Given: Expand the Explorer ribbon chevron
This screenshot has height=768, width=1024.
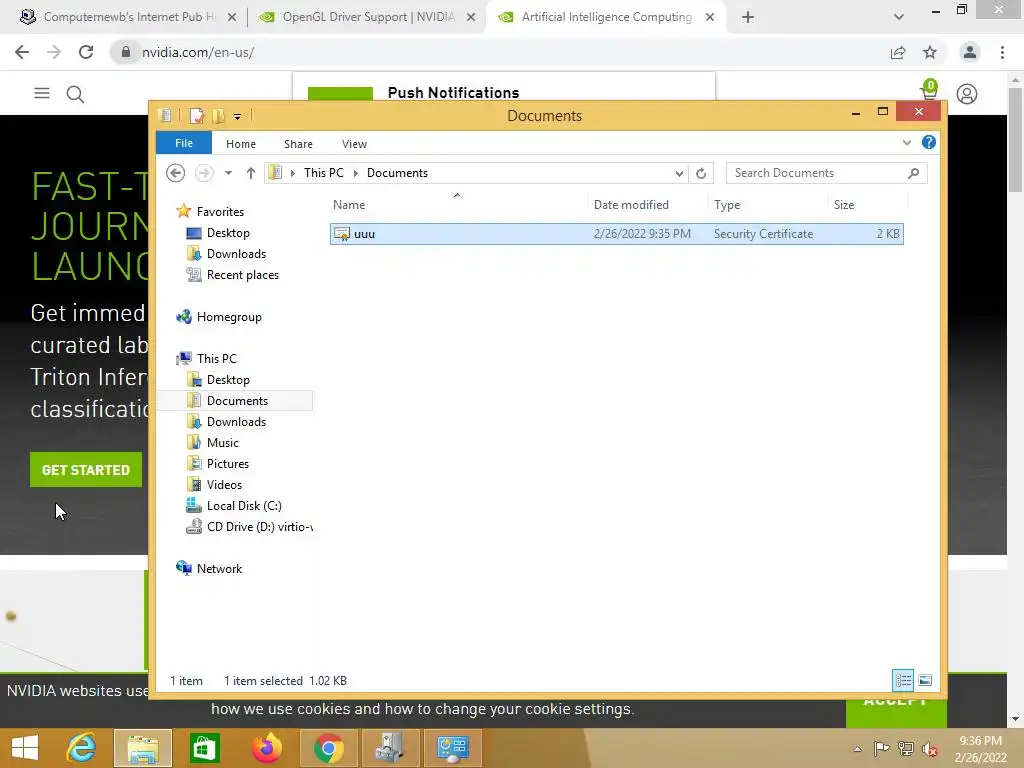Looking at the screenshot, I should 906,142.
